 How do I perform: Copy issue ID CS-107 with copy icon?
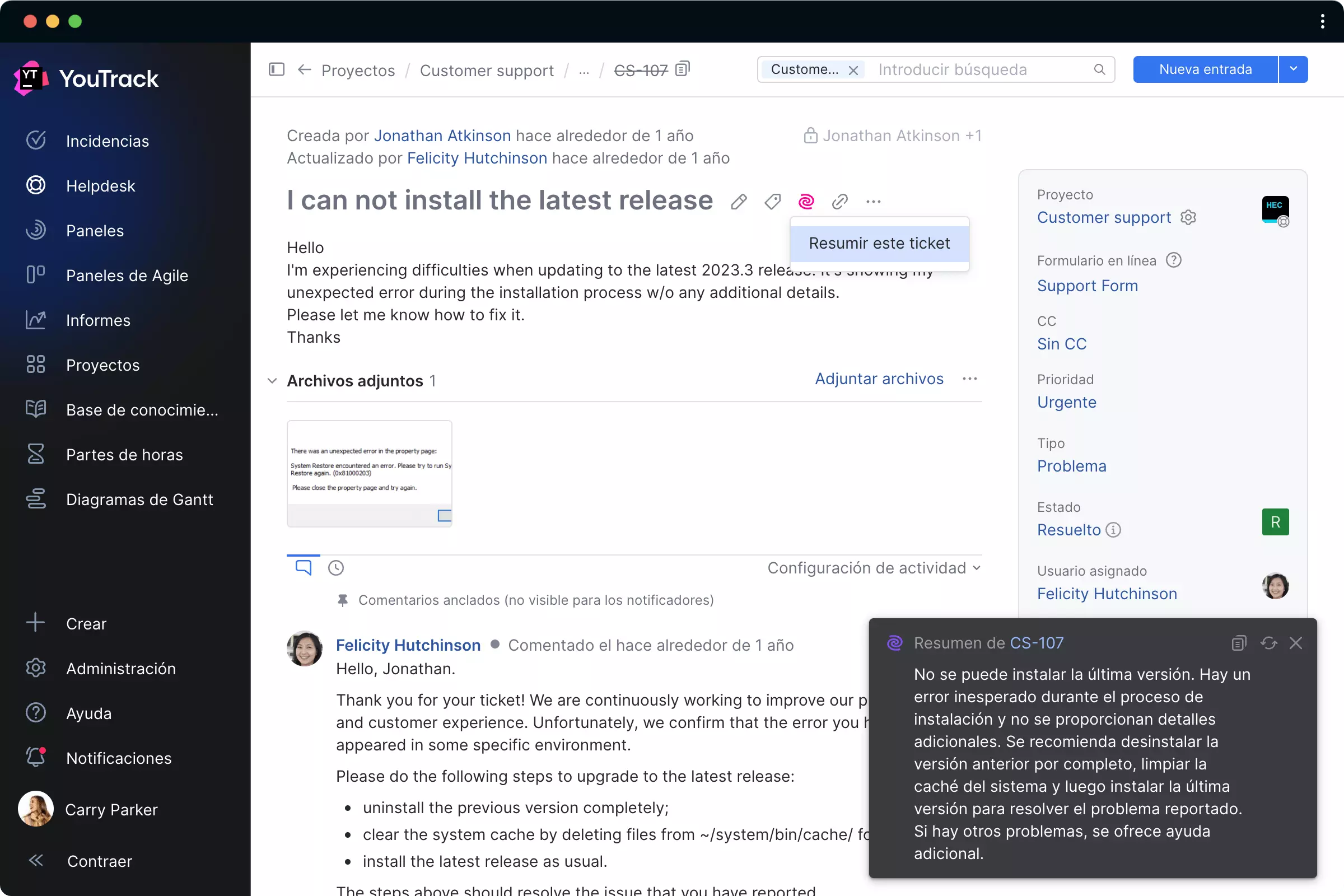pos(682,69)
